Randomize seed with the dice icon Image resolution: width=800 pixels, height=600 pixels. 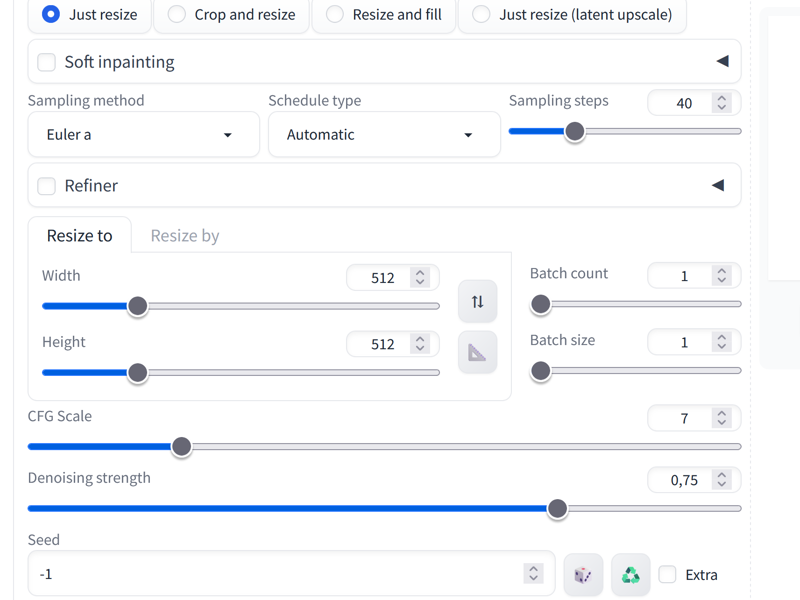pyautogui.click(x=583, y=575)
